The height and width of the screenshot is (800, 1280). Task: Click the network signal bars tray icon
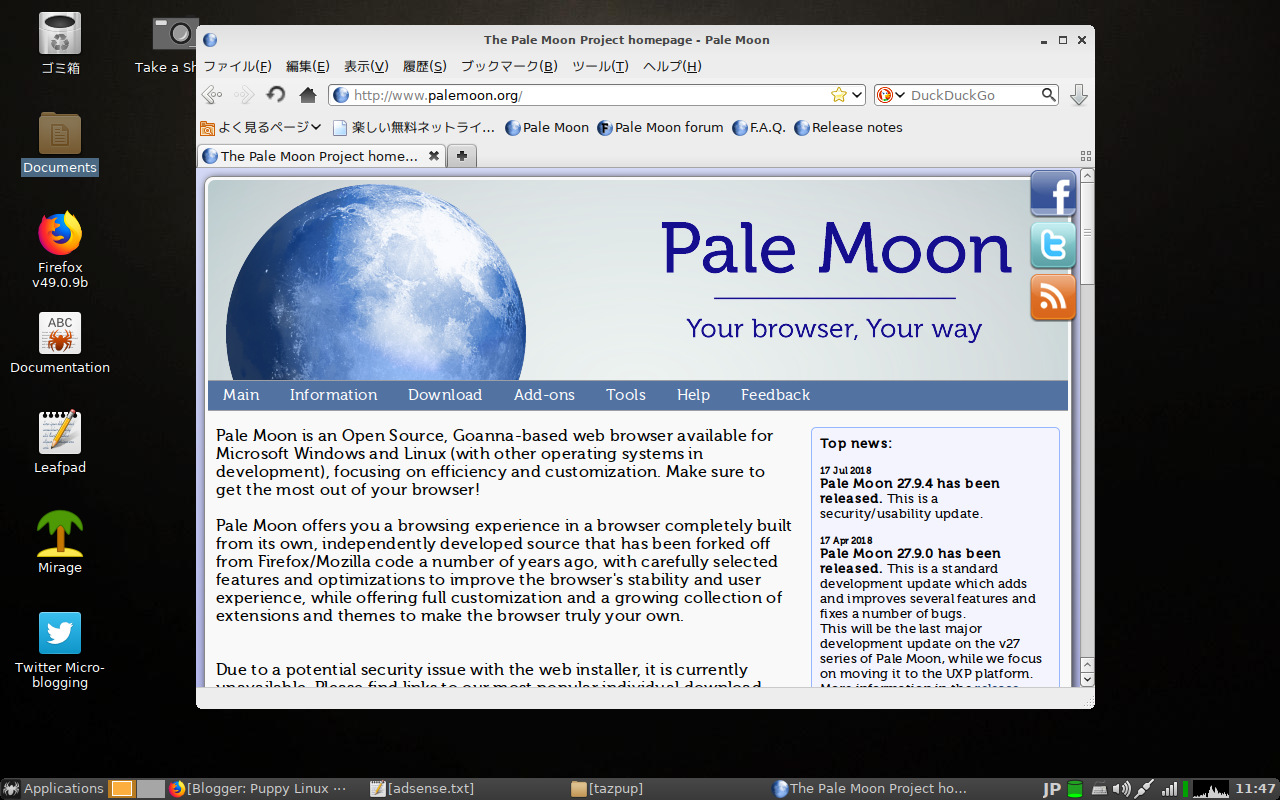click(x=1168, y=789)
